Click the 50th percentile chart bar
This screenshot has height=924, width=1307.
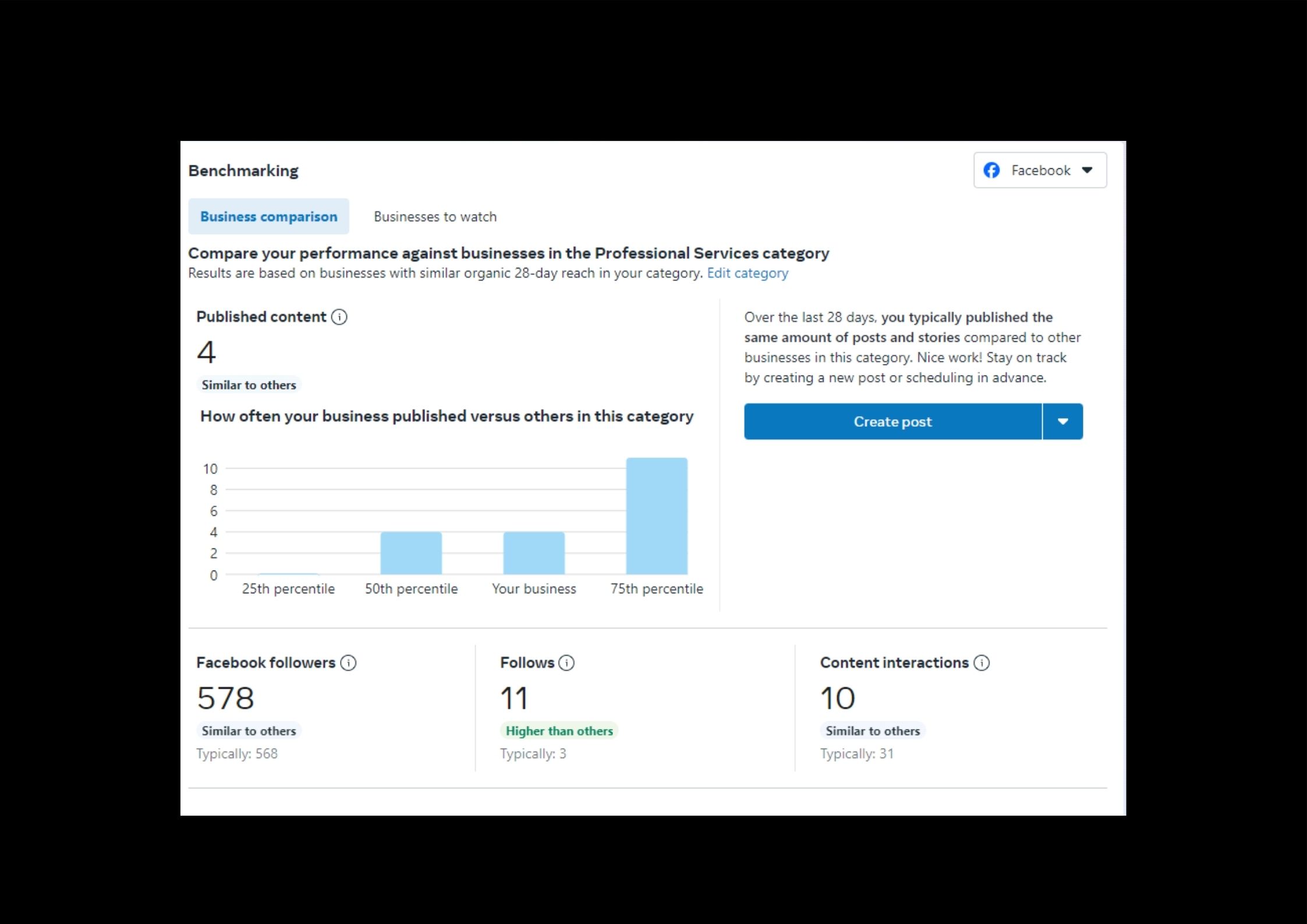pos(410,553)
